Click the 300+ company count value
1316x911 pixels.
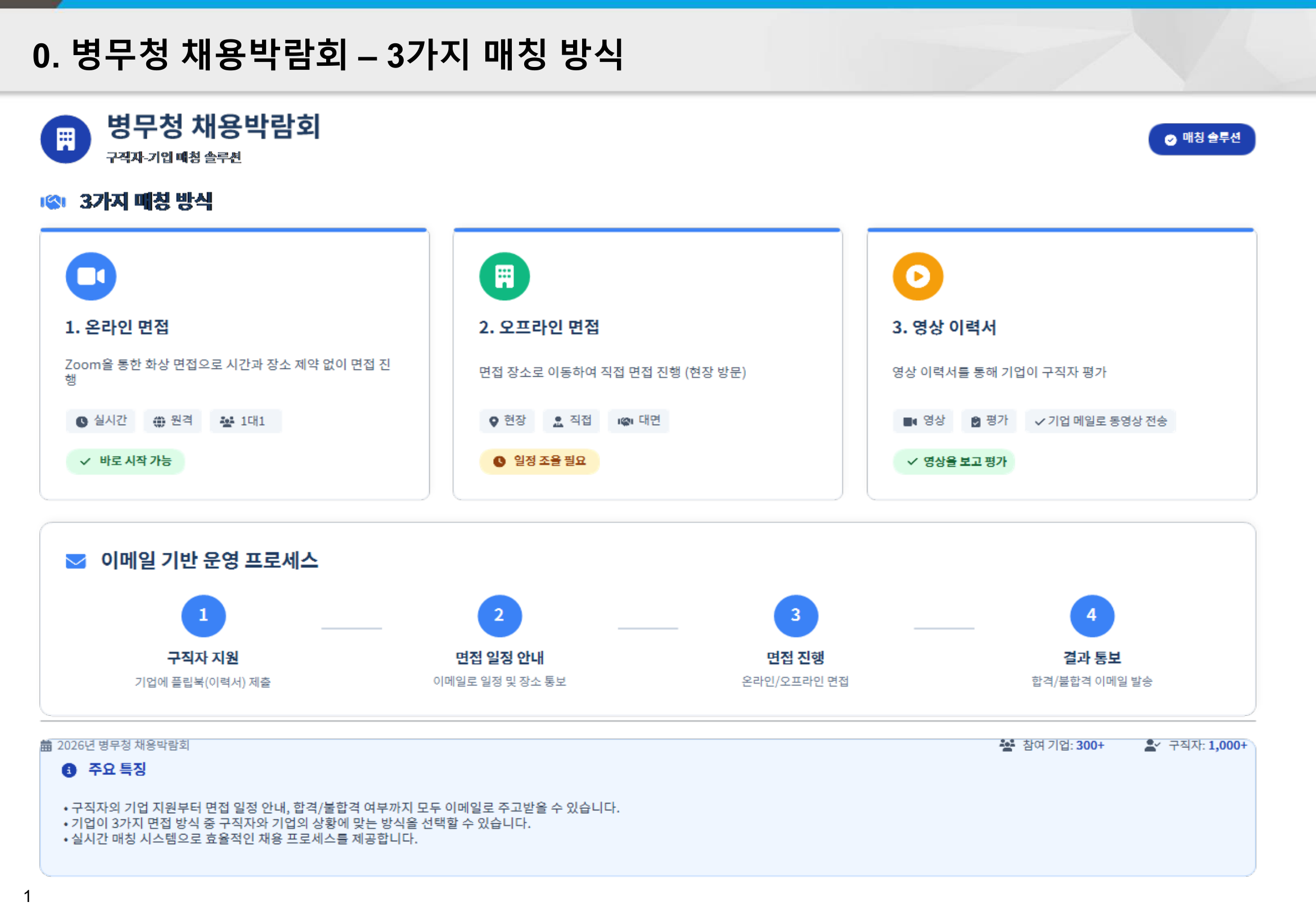[1090, 745]
